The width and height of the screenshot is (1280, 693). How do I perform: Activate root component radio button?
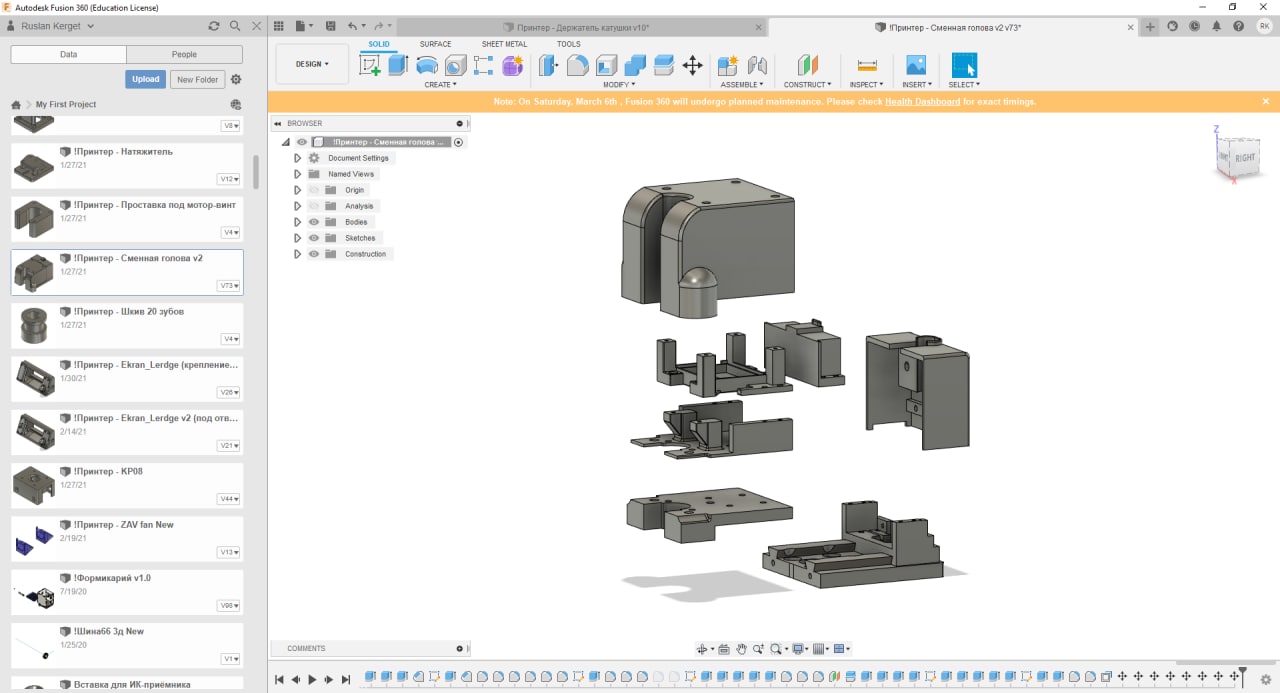[459, 142]
